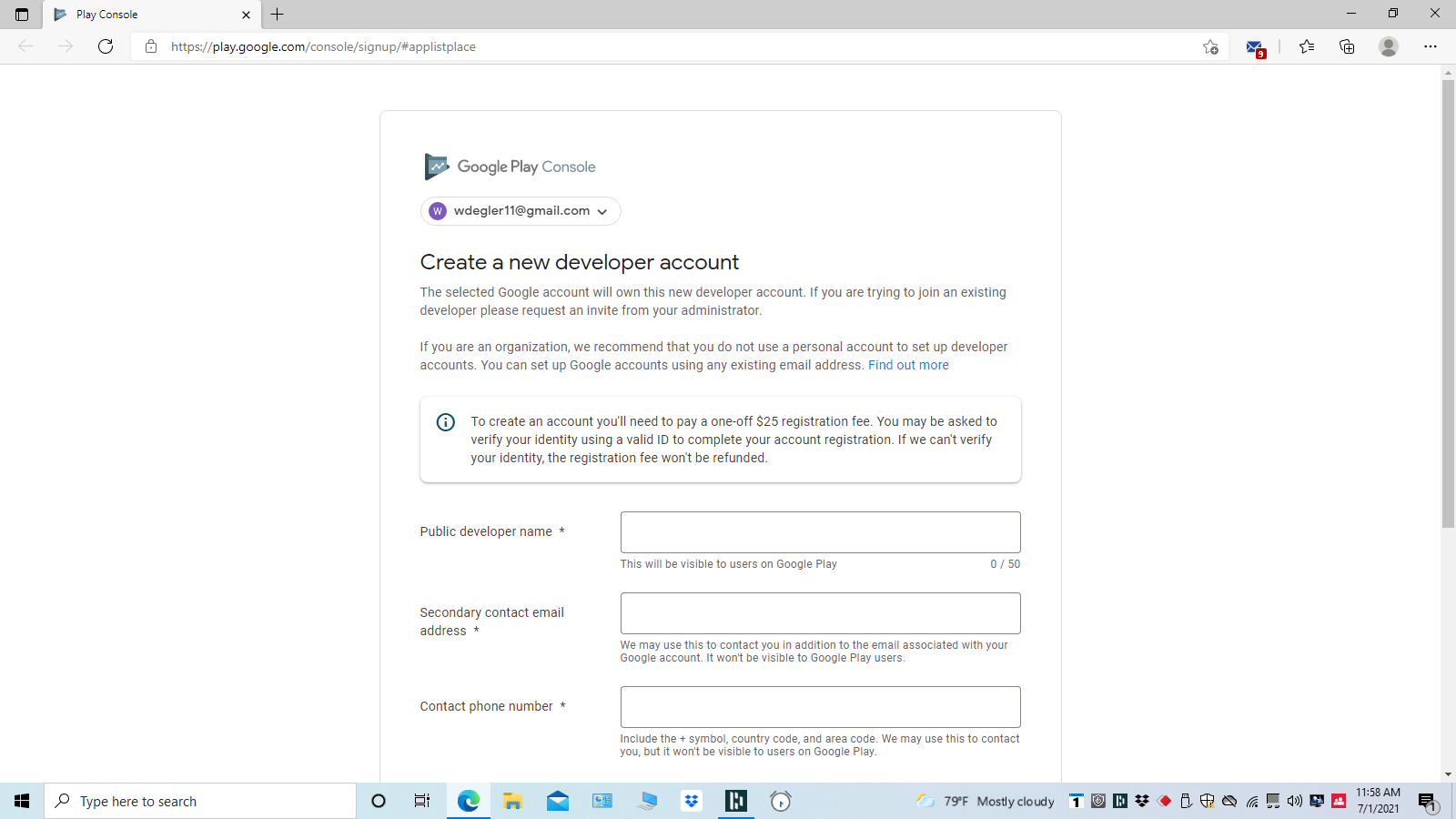Open the Mail app taskbar icon
This screenshot has width=1456, height=819.
click(x=558, y=801)
